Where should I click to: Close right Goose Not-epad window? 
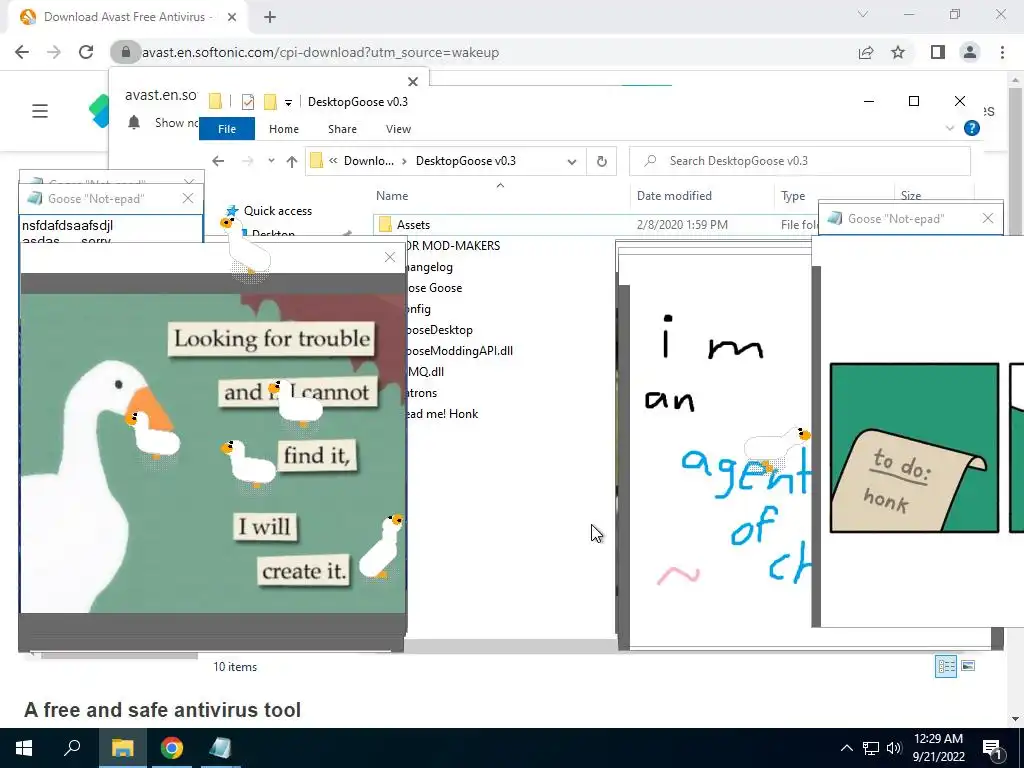click(987, 219)
